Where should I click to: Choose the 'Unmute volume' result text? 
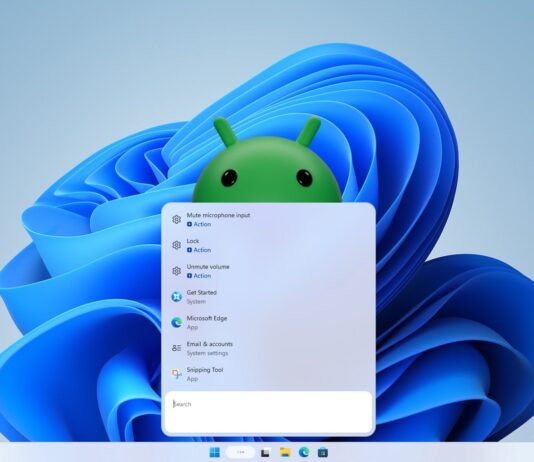(208, 267)
